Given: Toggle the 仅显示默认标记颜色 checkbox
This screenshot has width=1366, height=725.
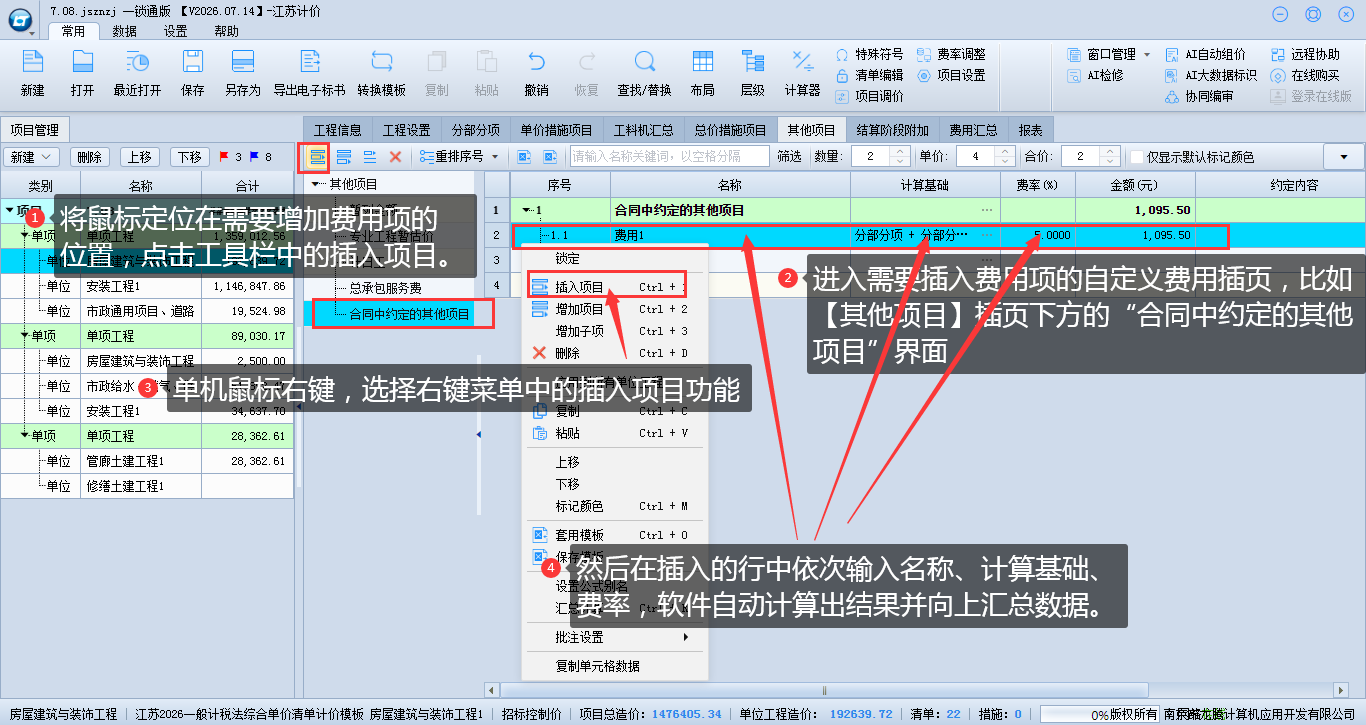Looking at the screenshot, I should [x=1137, y=157].
